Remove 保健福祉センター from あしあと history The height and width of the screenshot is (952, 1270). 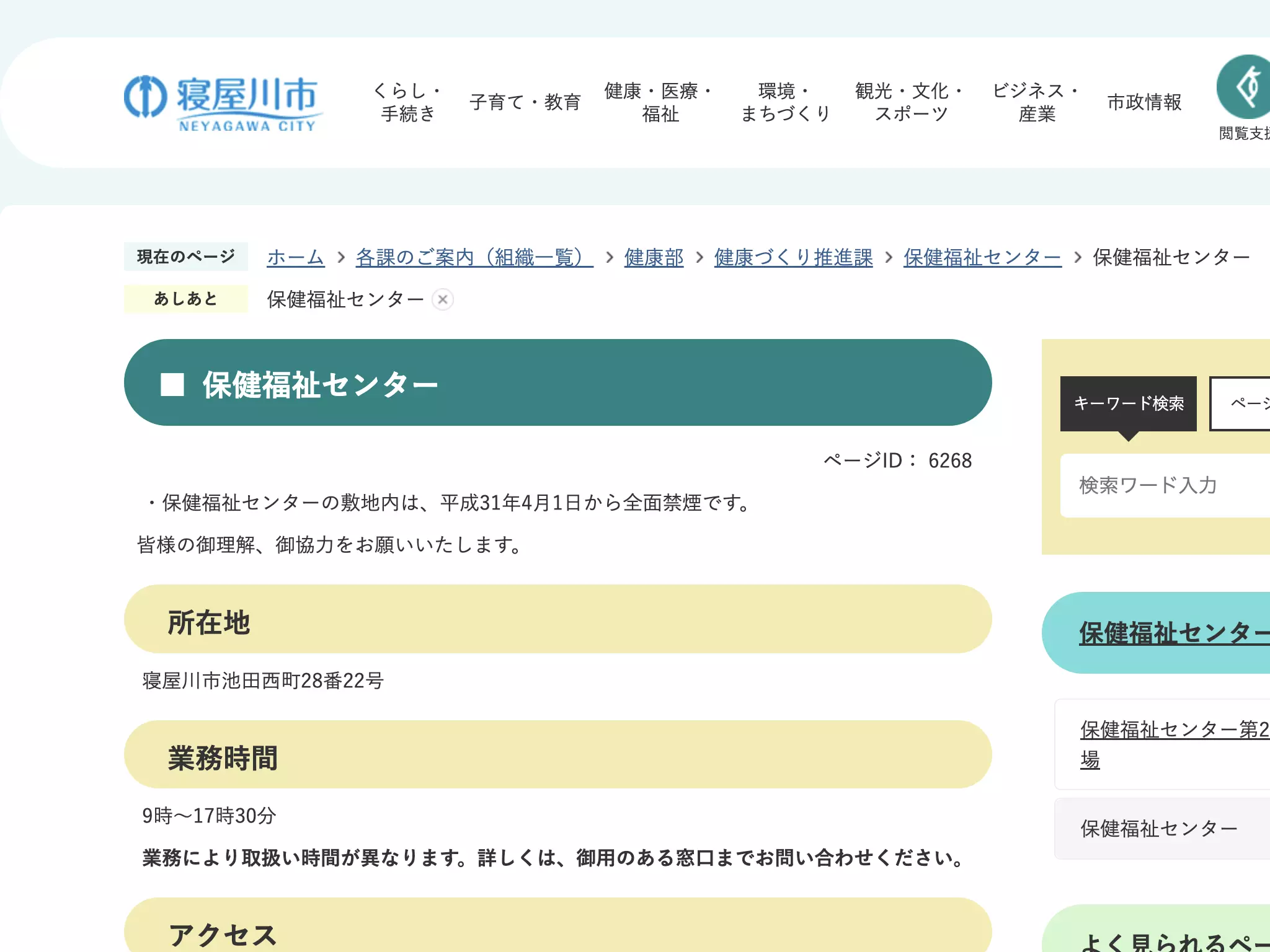(x=443, y=300)
